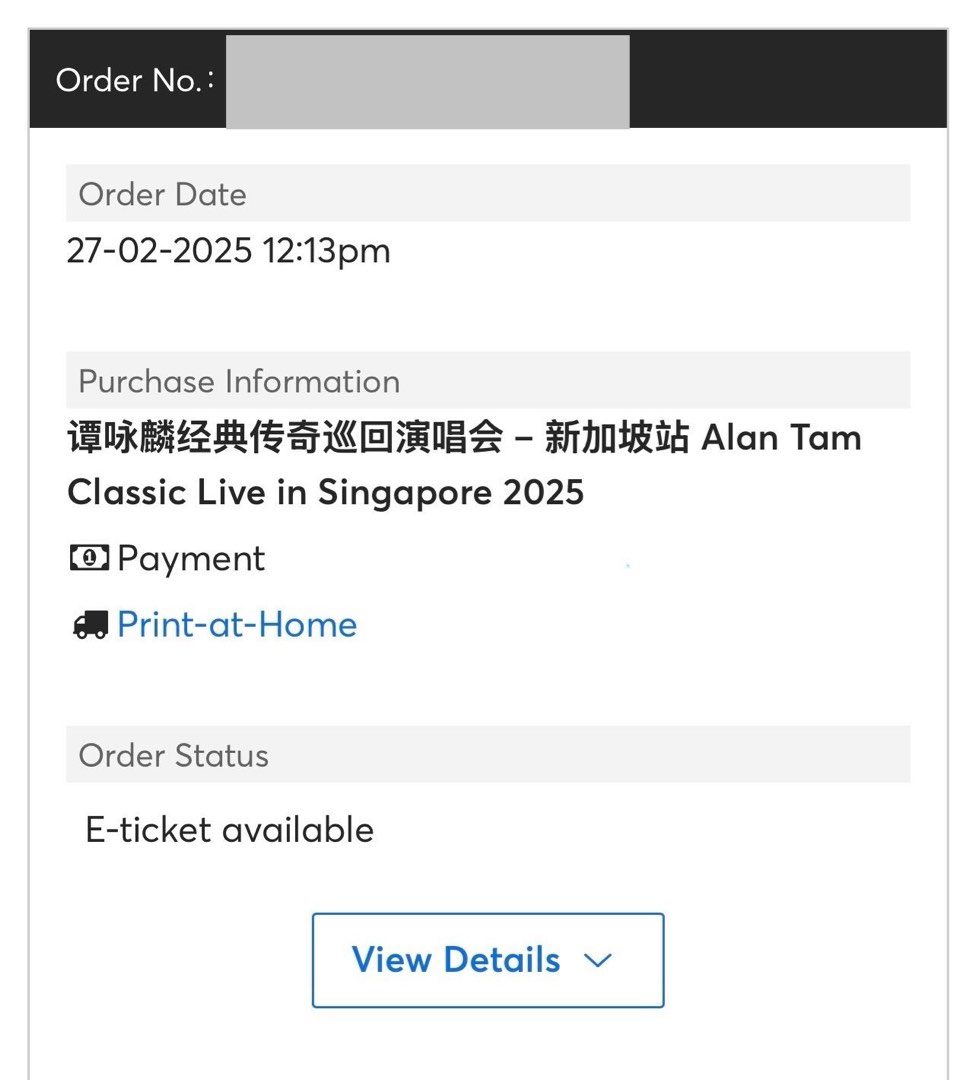
Task: Click the chevron next to View Details
Action: pyautogui.click(x=598, y=961)
